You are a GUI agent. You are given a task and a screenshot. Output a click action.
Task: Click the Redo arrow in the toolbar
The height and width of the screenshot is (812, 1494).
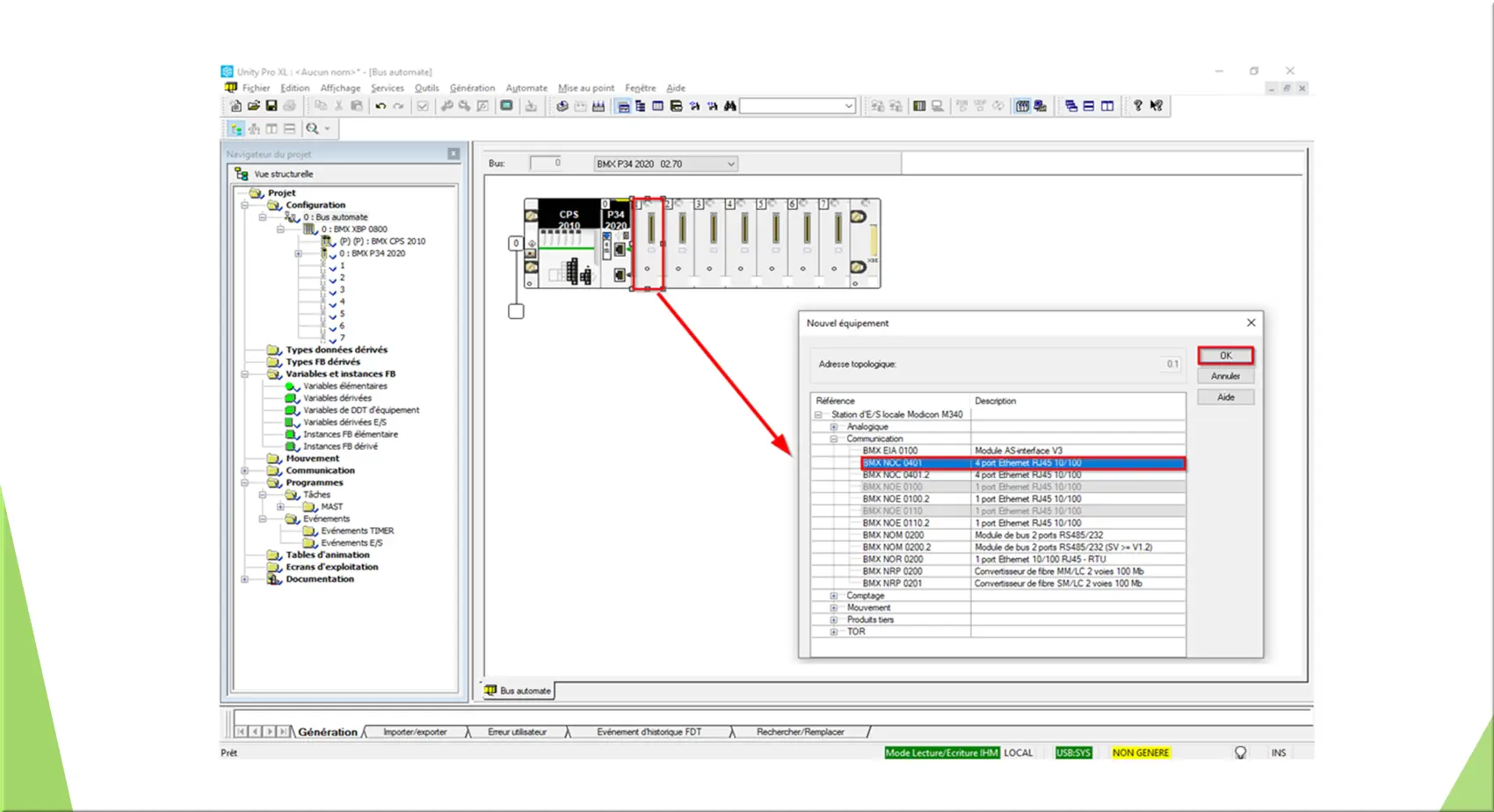[398, 106]
